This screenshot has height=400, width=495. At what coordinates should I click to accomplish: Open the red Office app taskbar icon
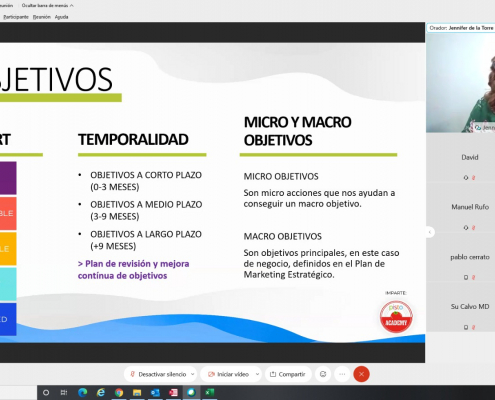click(x=173, y=393)
